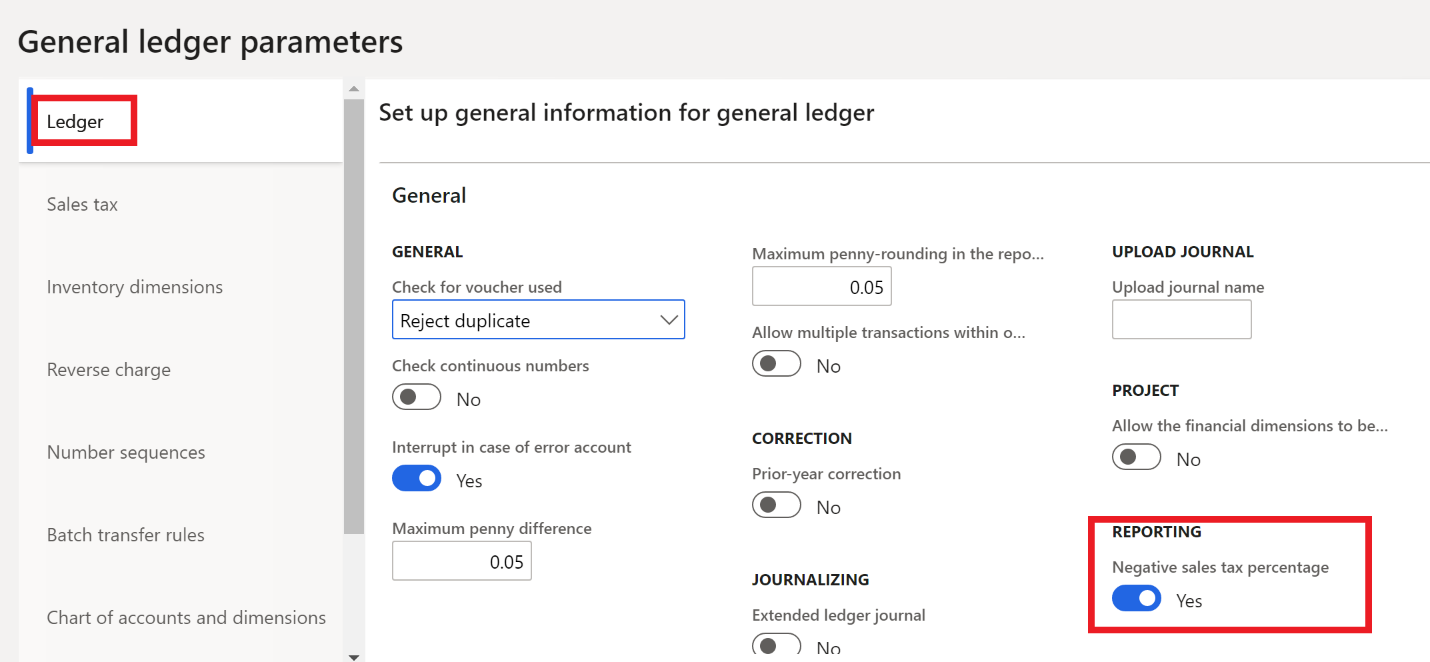Toggle Interrupt in case of error account
The width and height of the screenshot is (1430, 662).
(417, 480)
